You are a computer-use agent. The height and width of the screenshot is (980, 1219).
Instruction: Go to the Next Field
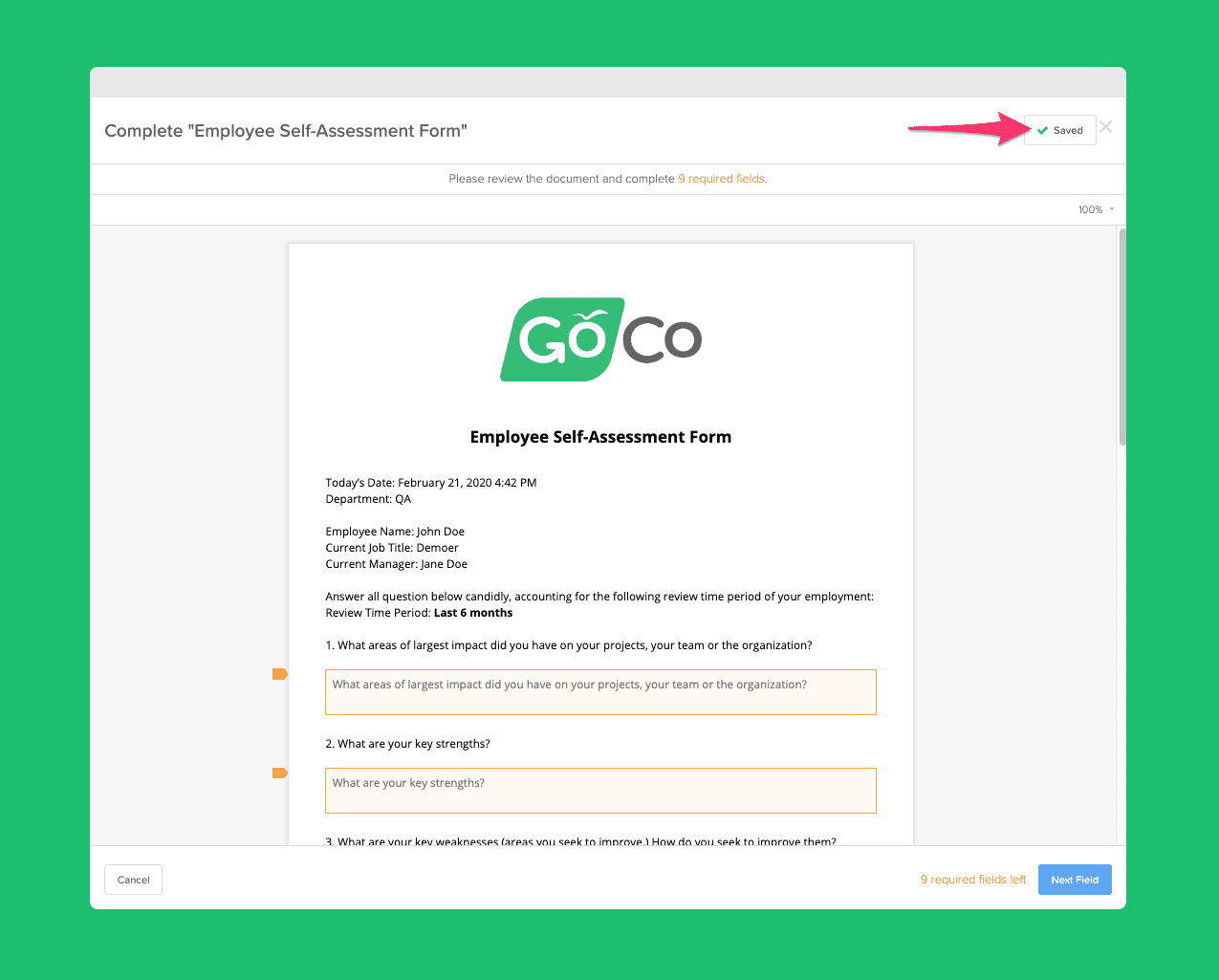[x=1075, y=880]
